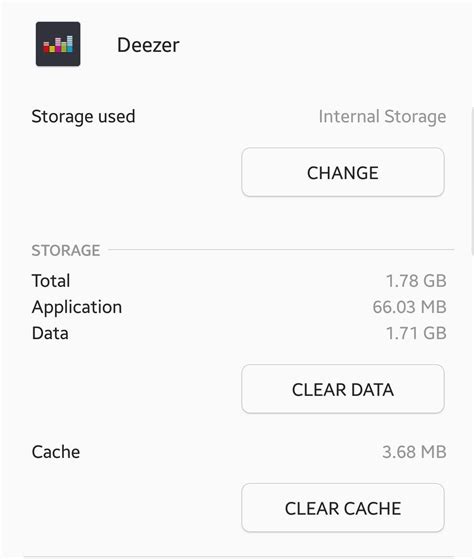Click the 1.78 GB total value

coord(416,281)
